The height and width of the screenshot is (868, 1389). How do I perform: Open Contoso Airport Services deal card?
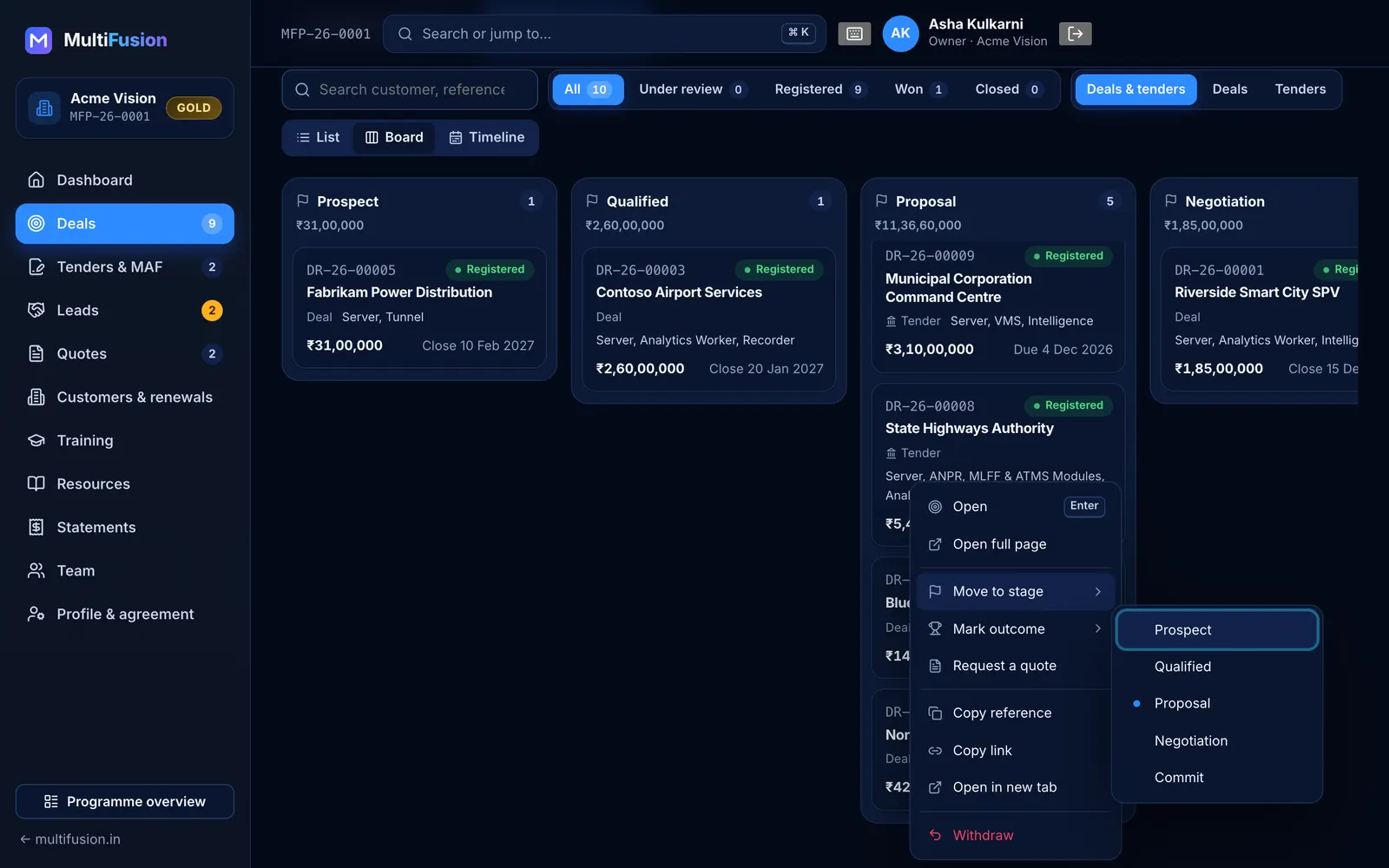click(708, 319)
